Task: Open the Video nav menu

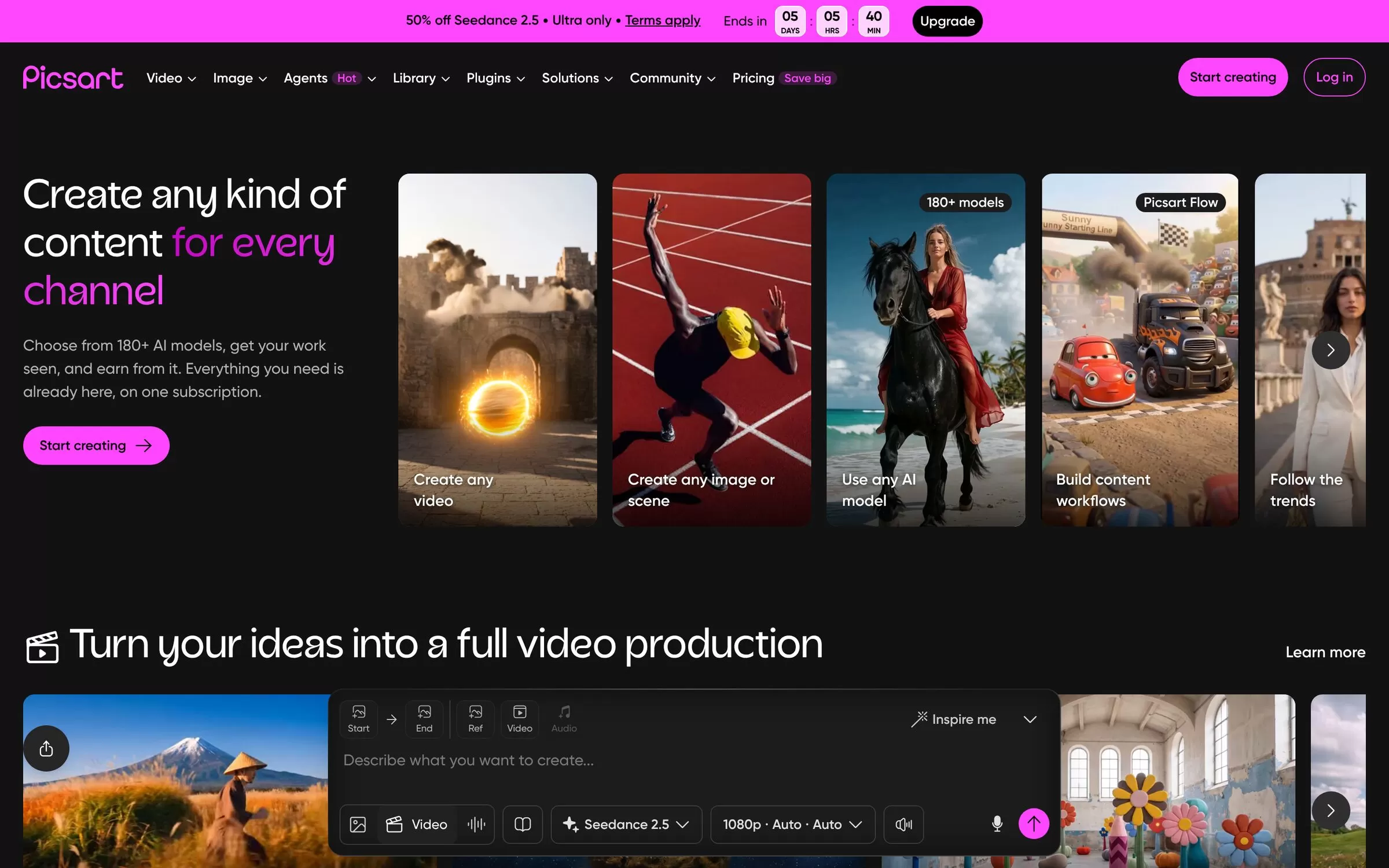Action: [171, 78]
